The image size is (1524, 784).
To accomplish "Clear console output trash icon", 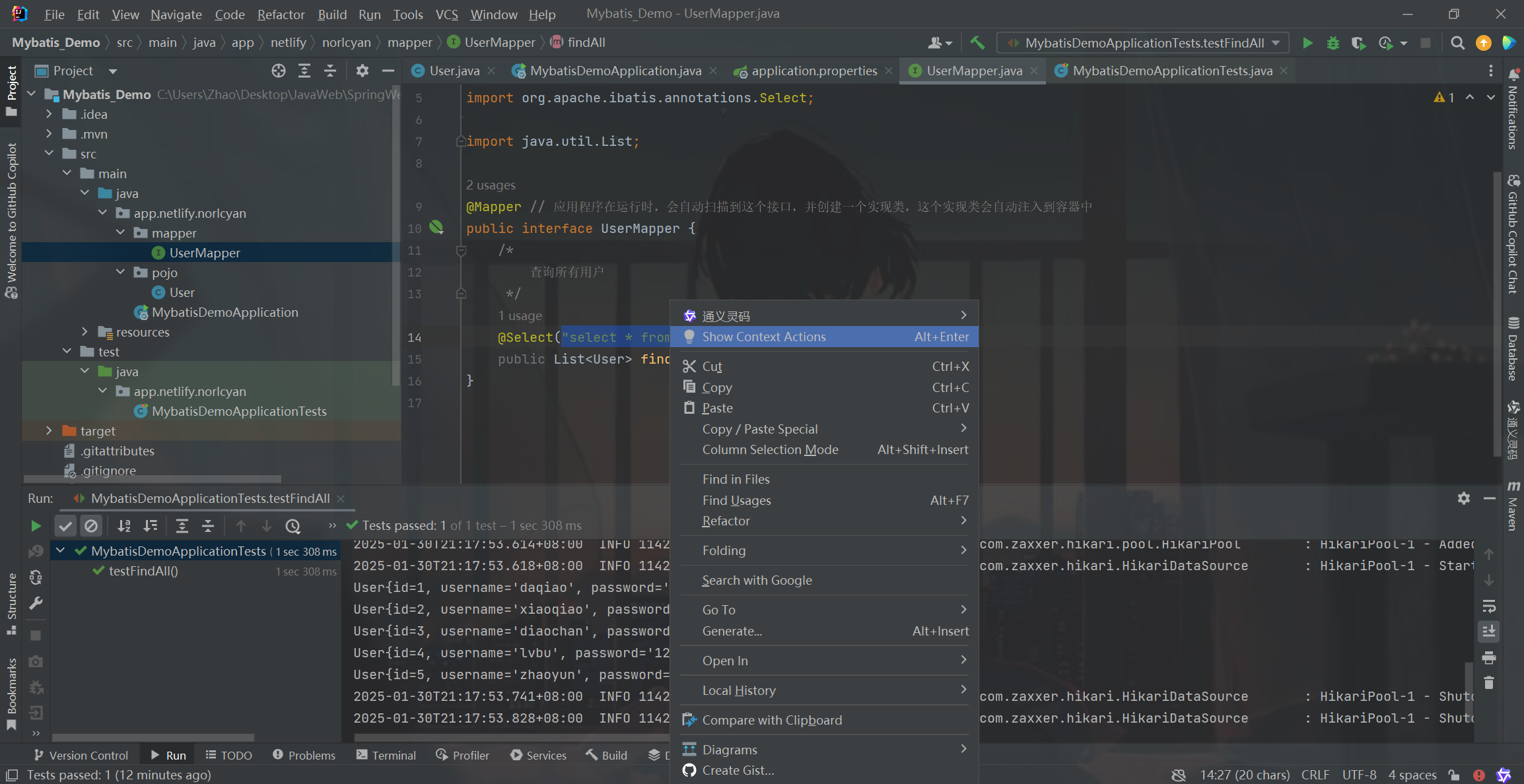I will click(1488, 683).
